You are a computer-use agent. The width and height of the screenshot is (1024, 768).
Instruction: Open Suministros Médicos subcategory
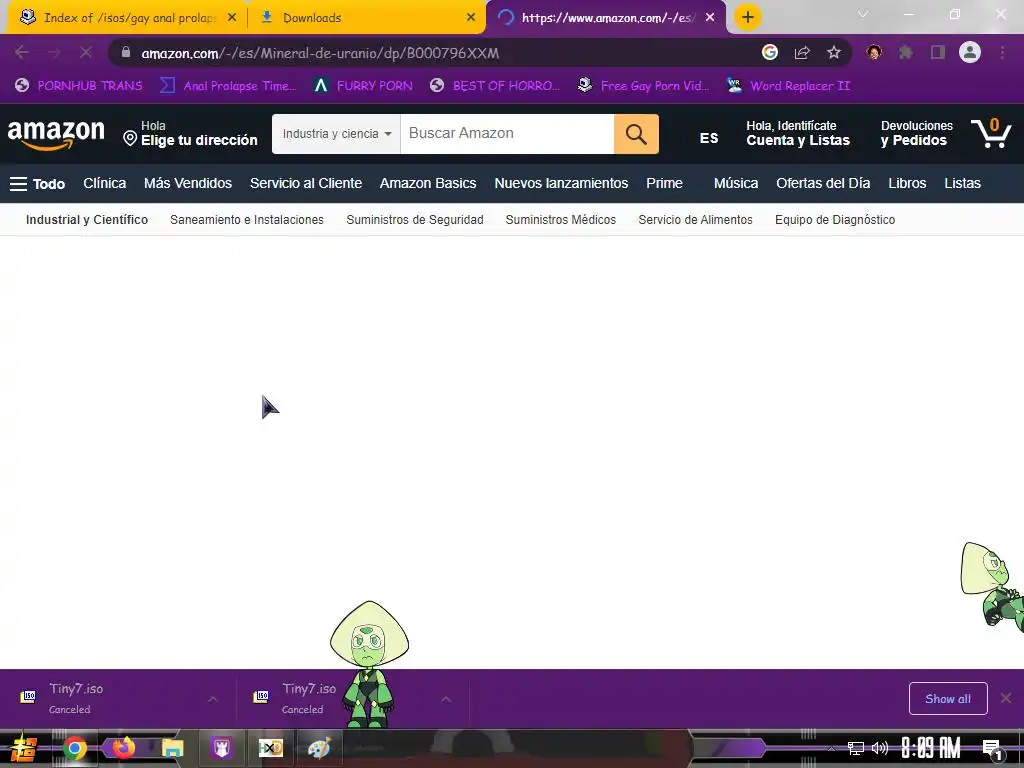[x=560, y=220]
